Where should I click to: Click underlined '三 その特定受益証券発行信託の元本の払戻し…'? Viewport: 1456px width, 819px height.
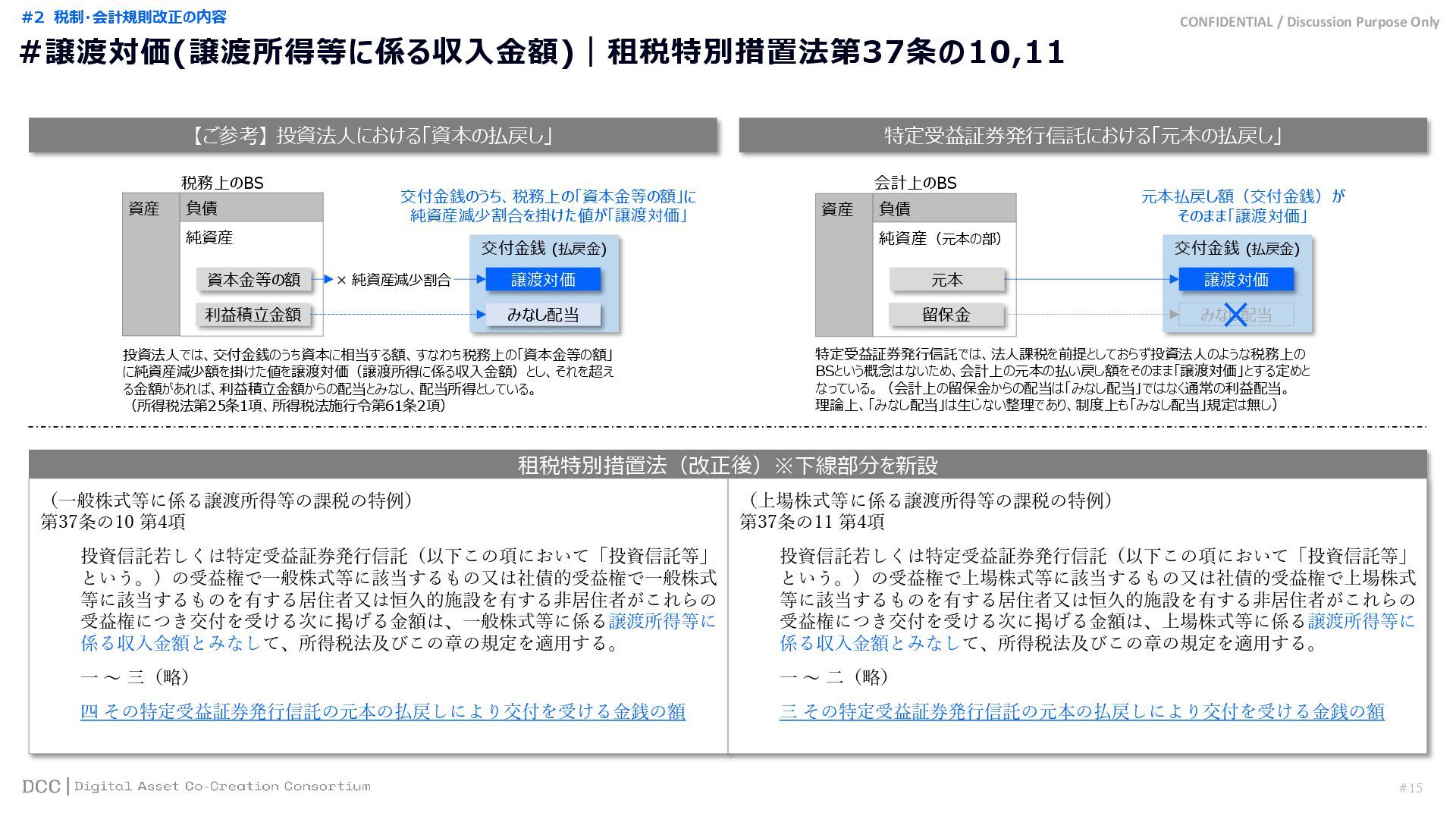click(1082, 711)
